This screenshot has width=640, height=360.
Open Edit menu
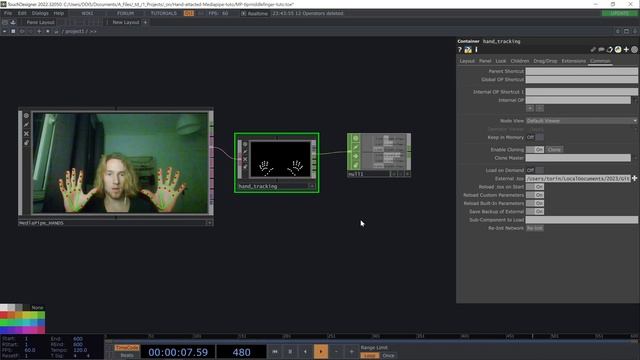[22, 13]
